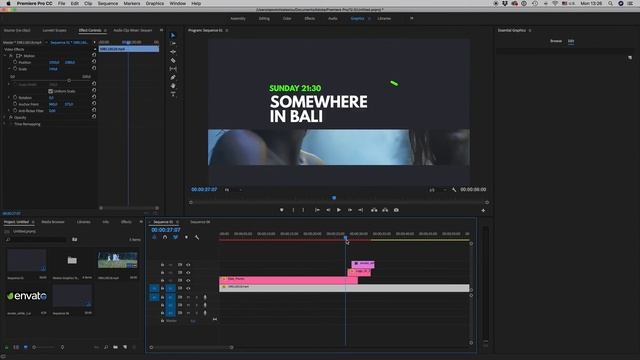Expand the Rotation property

(9, 98)
